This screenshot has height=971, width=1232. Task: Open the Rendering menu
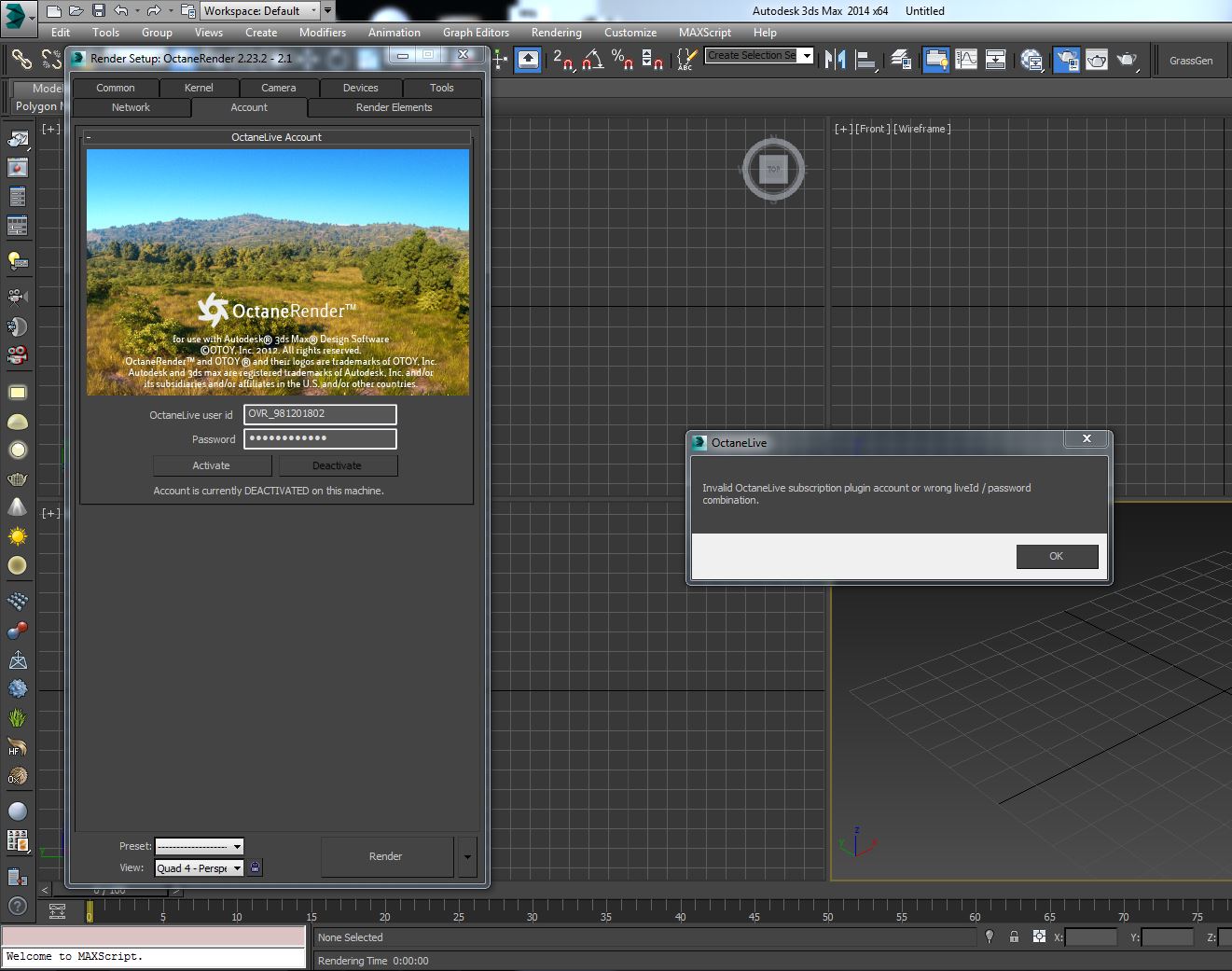coord(557,32)
